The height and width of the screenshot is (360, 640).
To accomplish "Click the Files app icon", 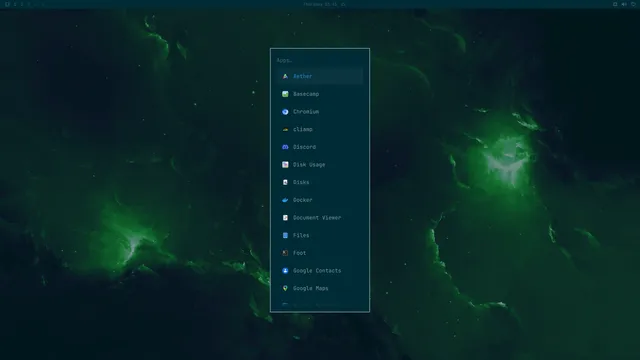I will click(x=285, y=235).
